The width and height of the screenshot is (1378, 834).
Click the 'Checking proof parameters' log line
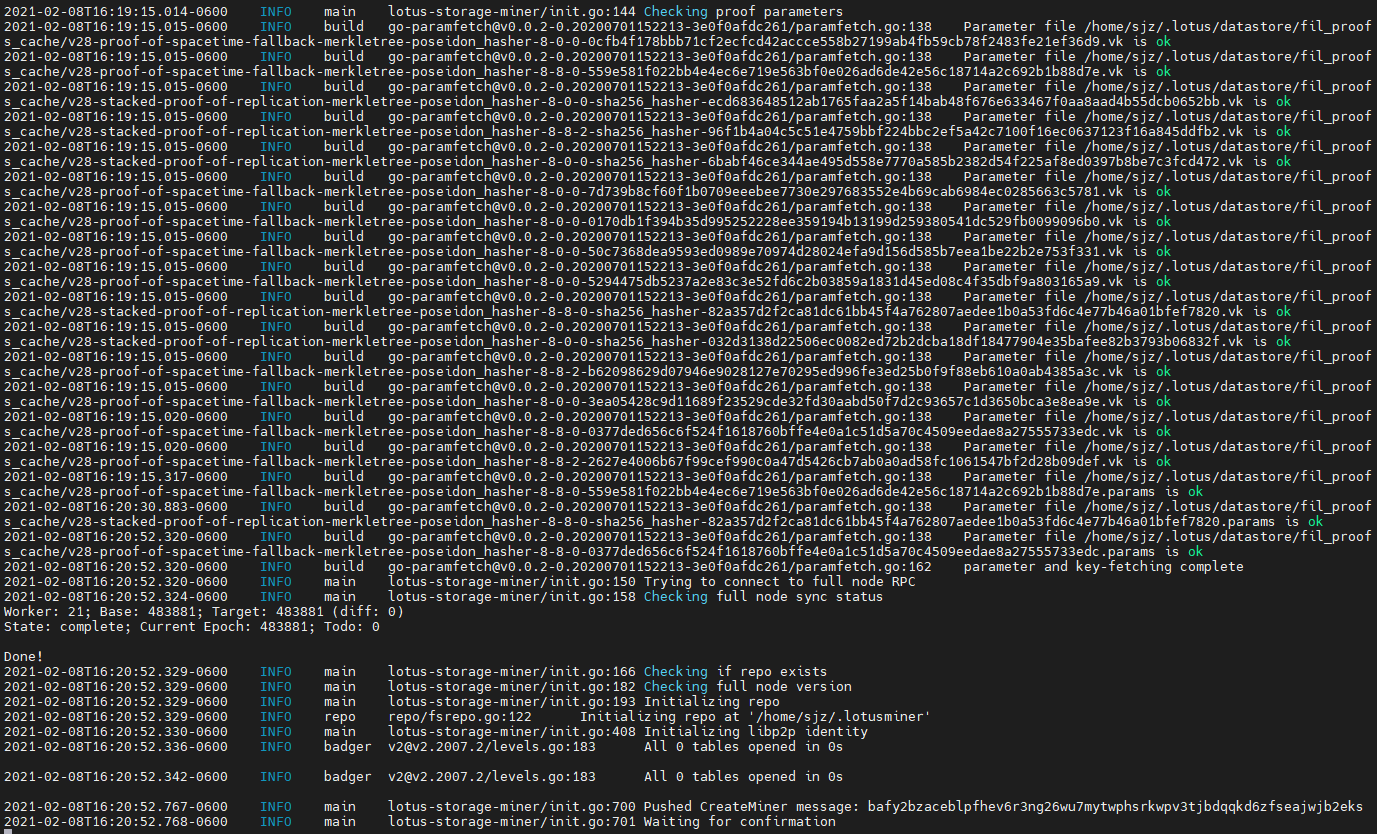[745, 11]
